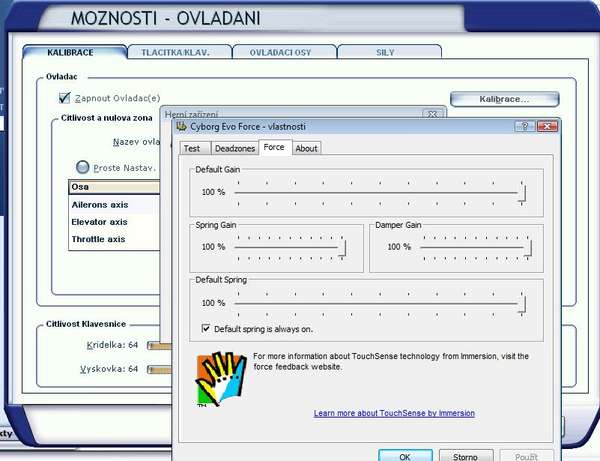
Task: Close the Cyborg Evo Force properties dialog
Action: pyautogui.click(x=547, y=126)
